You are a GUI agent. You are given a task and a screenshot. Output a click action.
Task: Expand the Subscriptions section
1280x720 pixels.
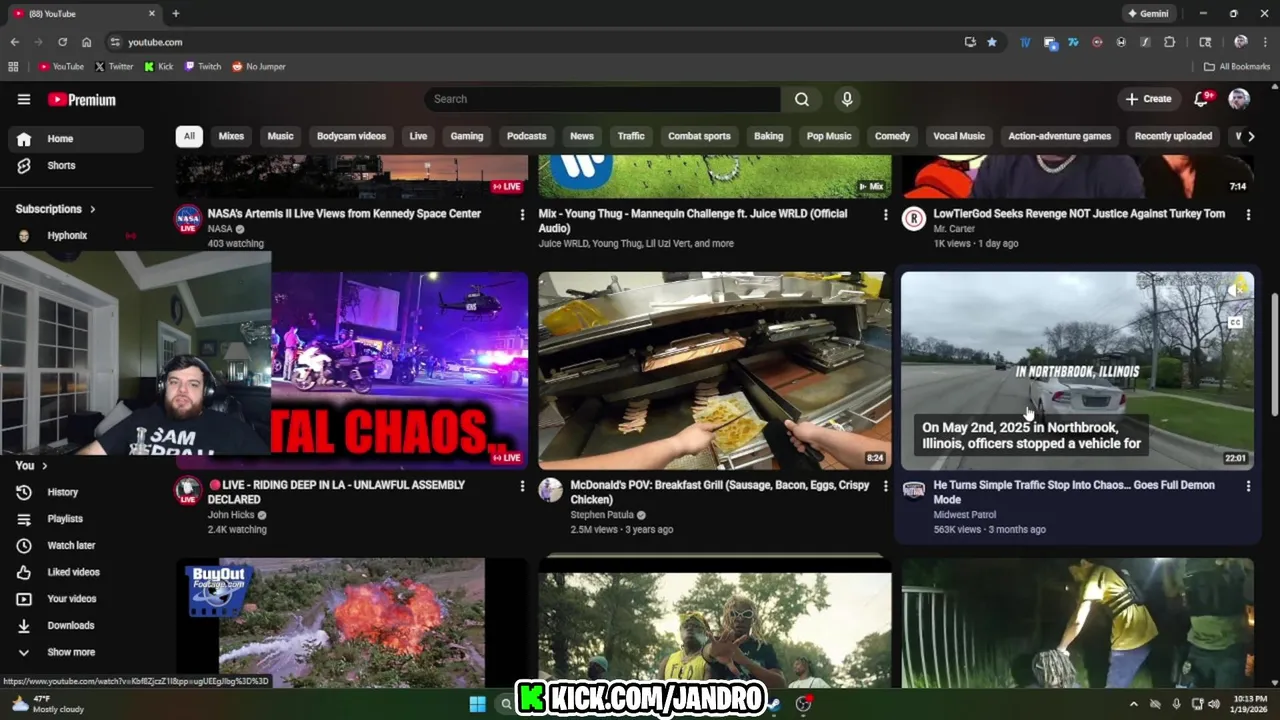[56, 209]
